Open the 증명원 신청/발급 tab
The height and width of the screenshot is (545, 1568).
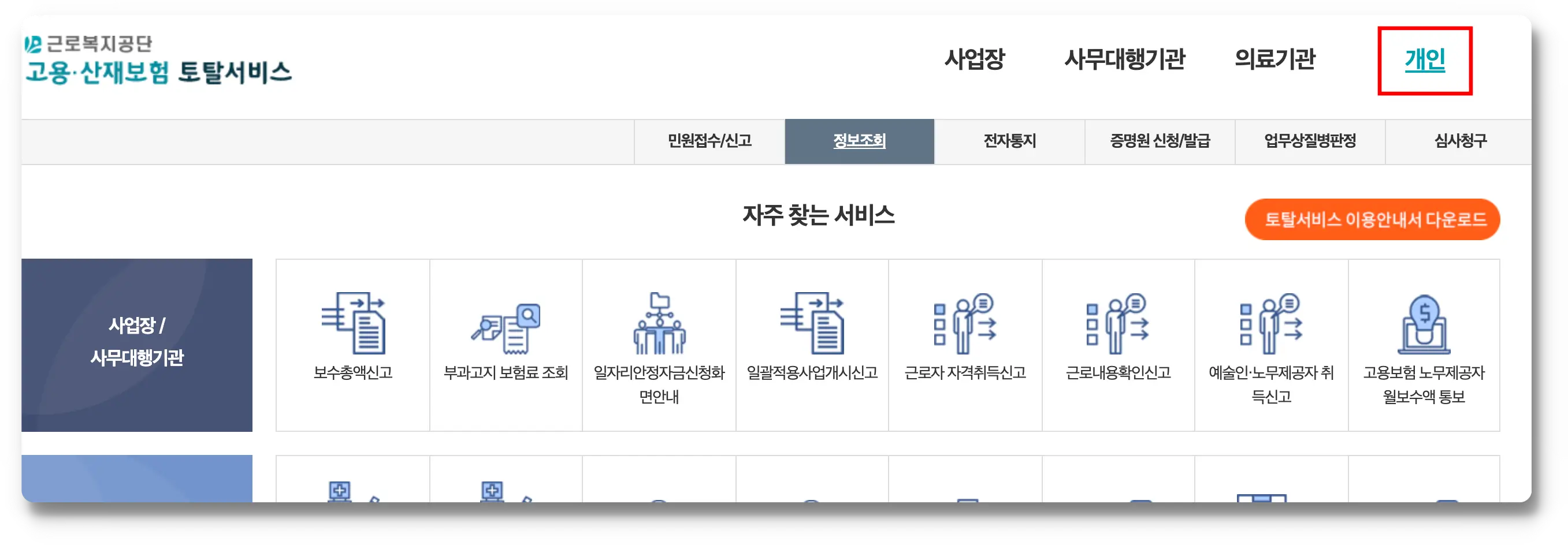pos(1160,141)
